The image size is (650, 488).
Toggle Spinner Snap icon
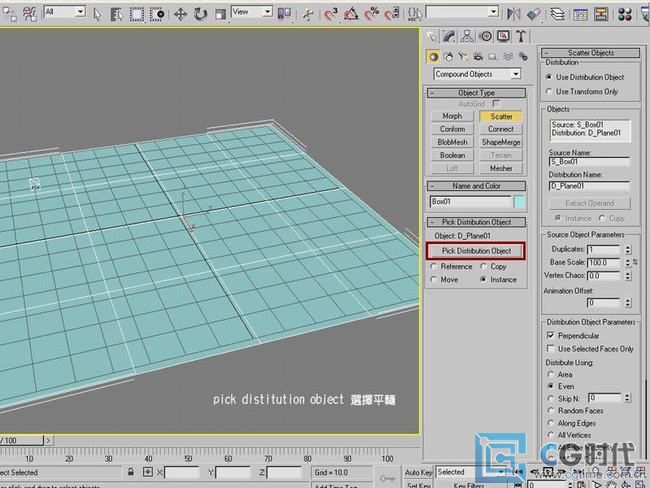point(391,15)
